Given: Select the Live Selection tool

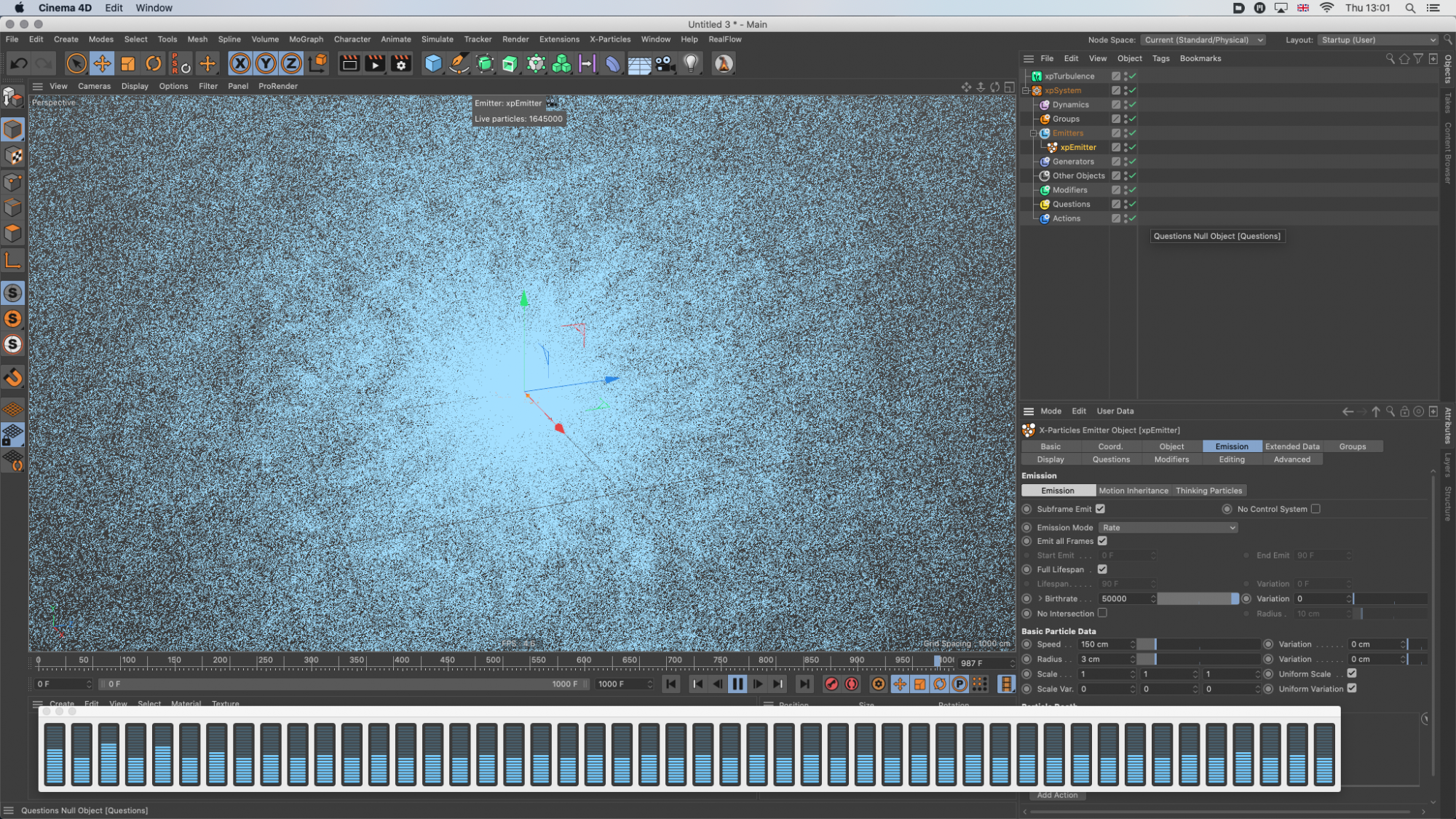Looking at the screenshot, I should (x=76, y=64).
